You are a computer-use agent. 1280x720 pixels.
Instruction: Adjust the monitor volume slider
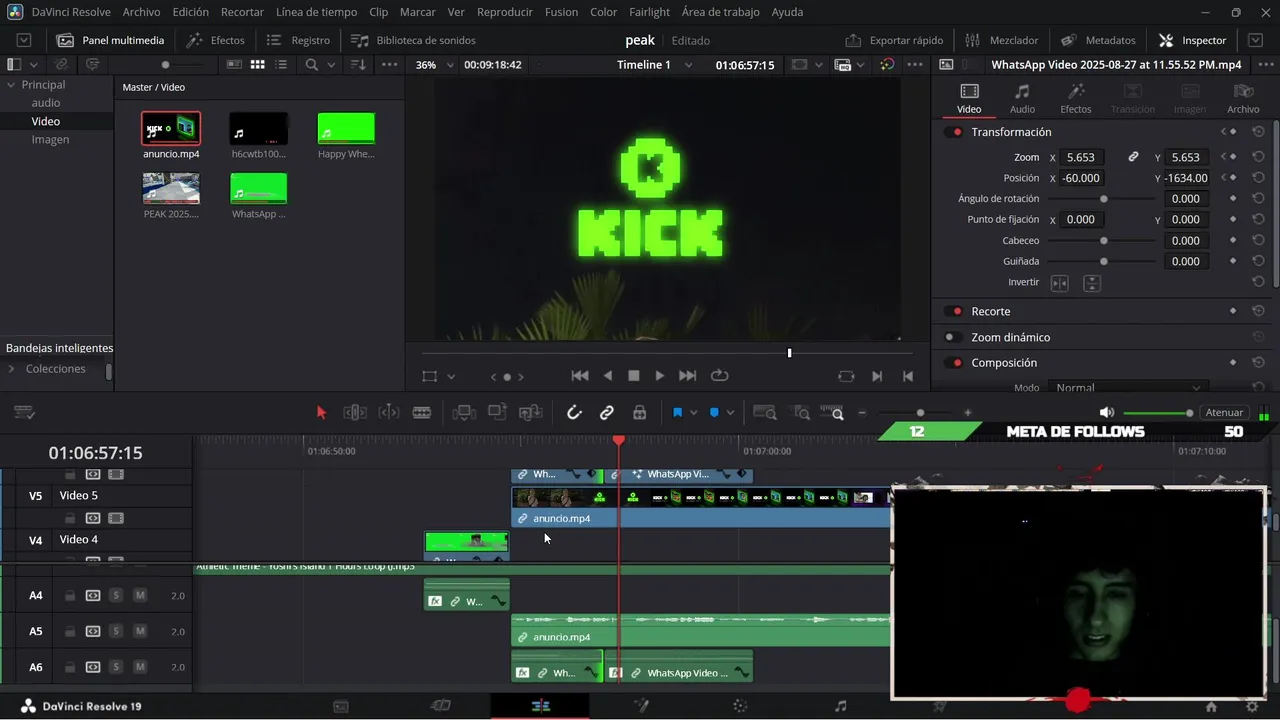click(1158, 413)
